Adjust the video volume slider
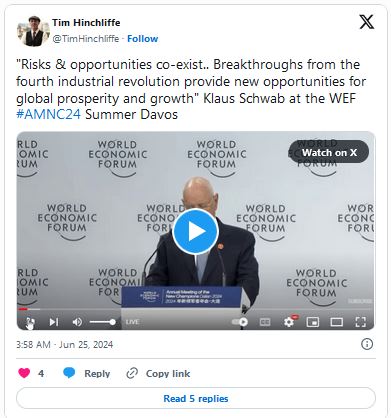This screenshot has width=391, height=418. pos(103,322)
